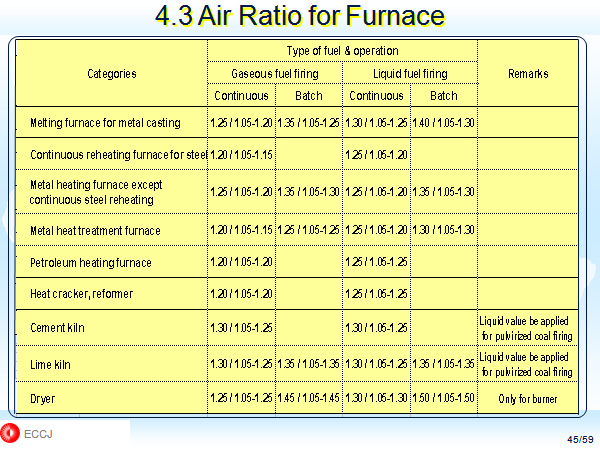Click the page number 45/59
Screen dimensions: 600x450
click(577, 438)
